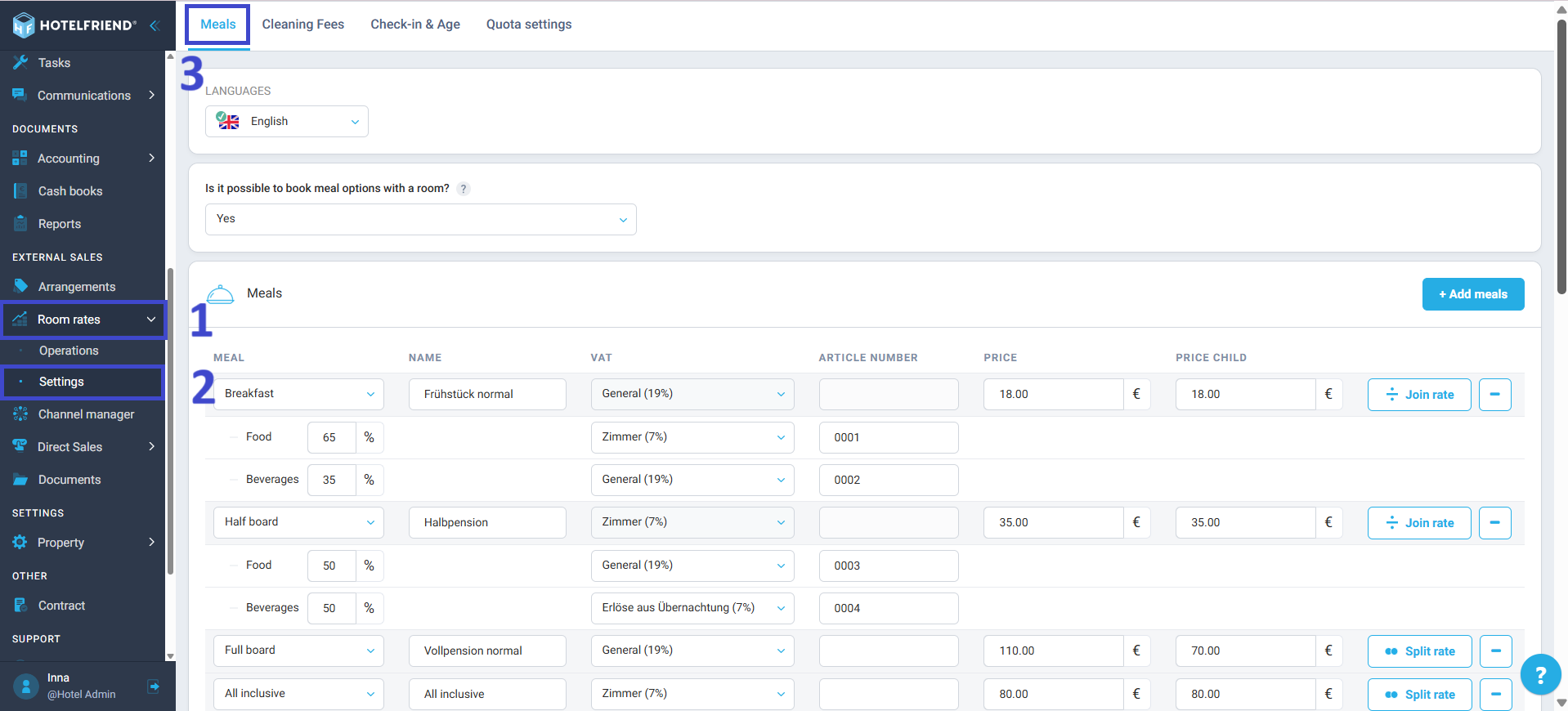The width and height of the screenshot is (1568, 711).
Task: Remove the Breakfast meal row with the minus button
Action: tap(1494, 395)
